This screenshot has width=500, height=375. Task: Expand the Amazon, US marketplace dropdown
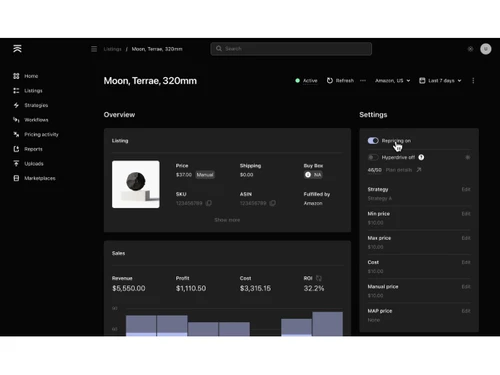tap(393, 81)
